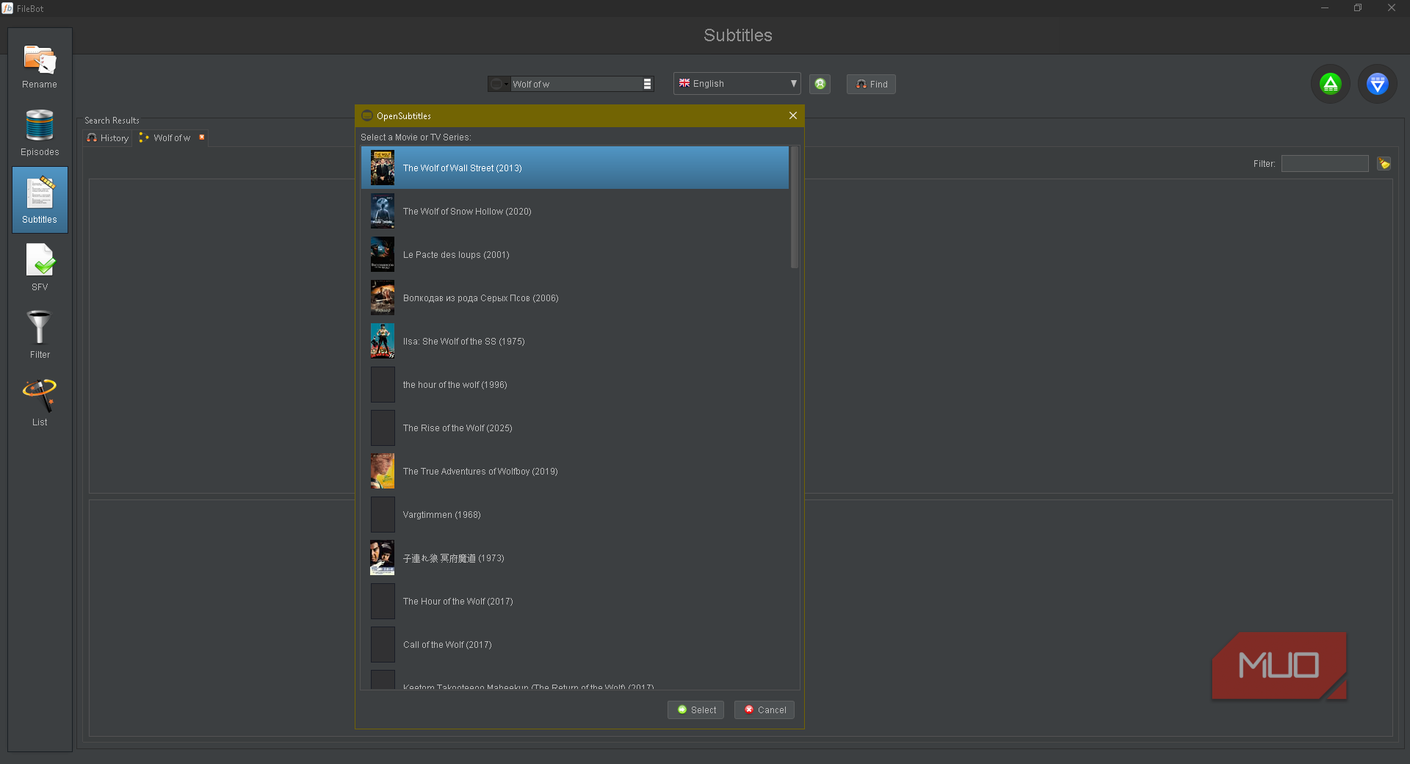This screenshot has width=1410, height=764.
Task: Close the 'Wolf of w' search tab
Action: [201, 138]
